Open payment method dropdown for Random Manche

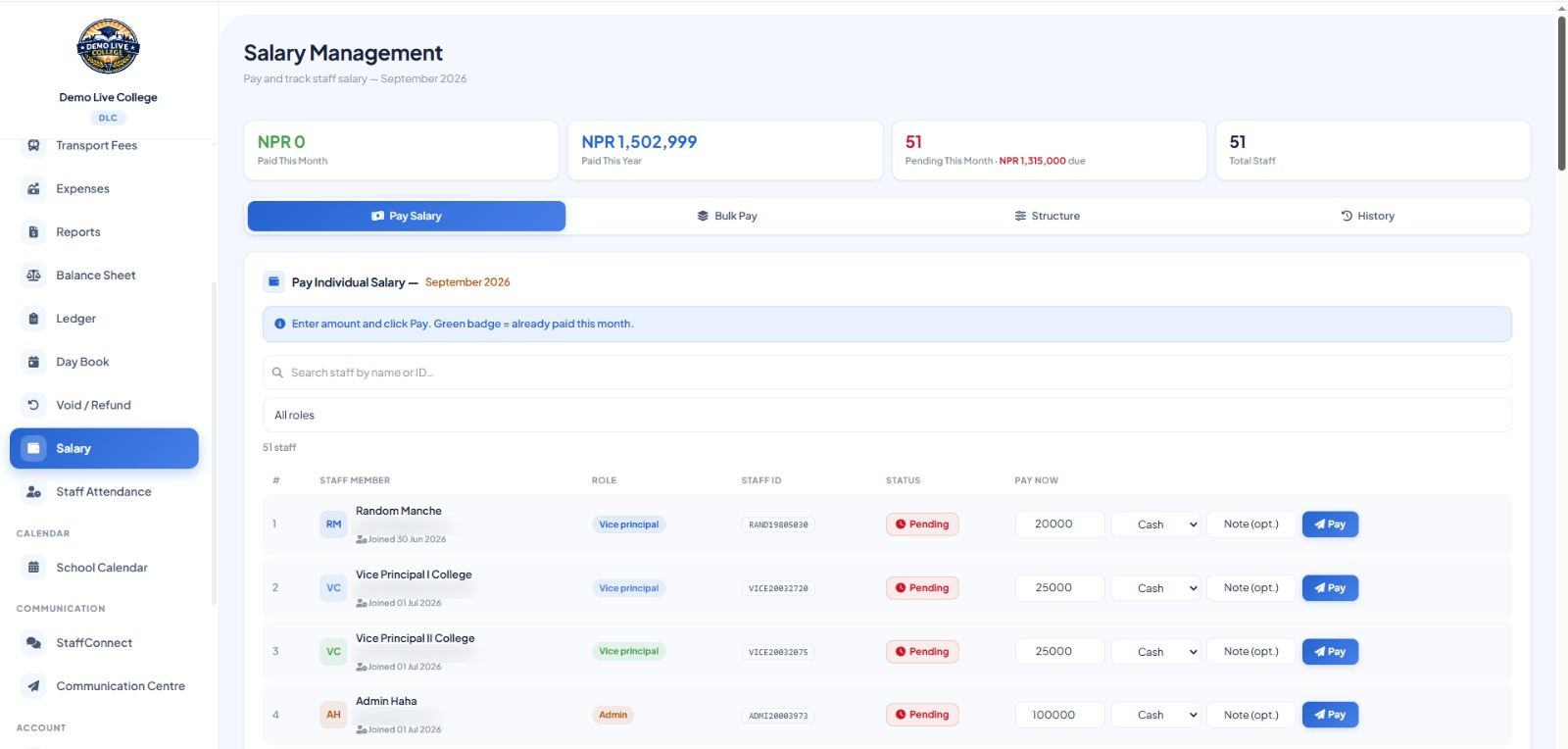click(1157, 524)
